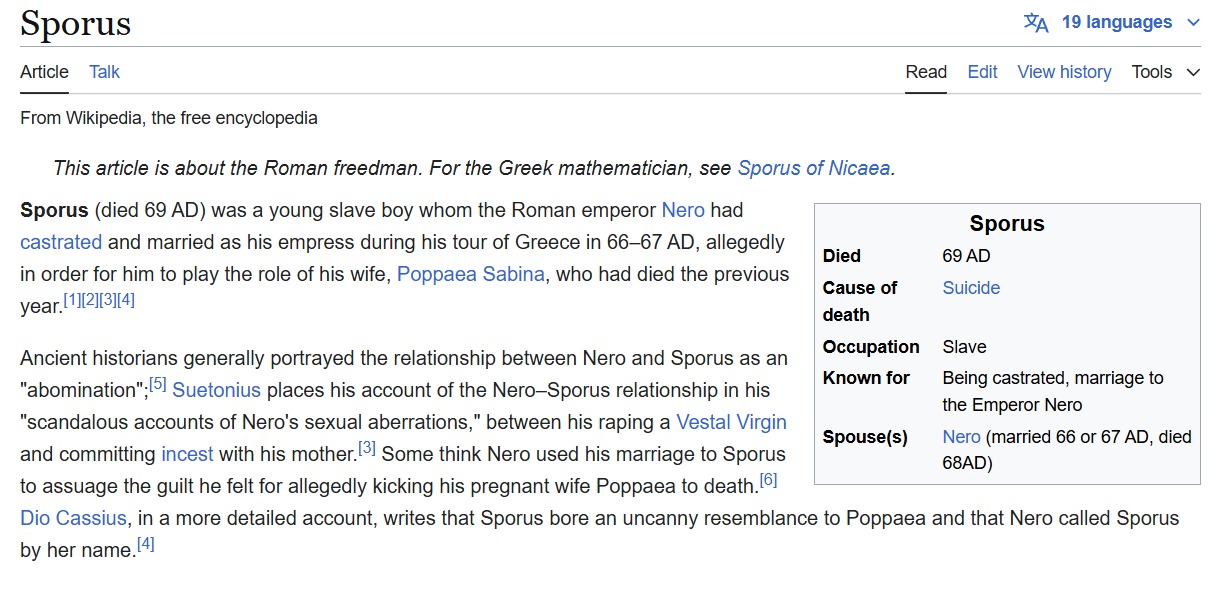The height and width of the screenshot is (610, 1224).
Task: Open the Edit tab
Action: click(982, 72)
